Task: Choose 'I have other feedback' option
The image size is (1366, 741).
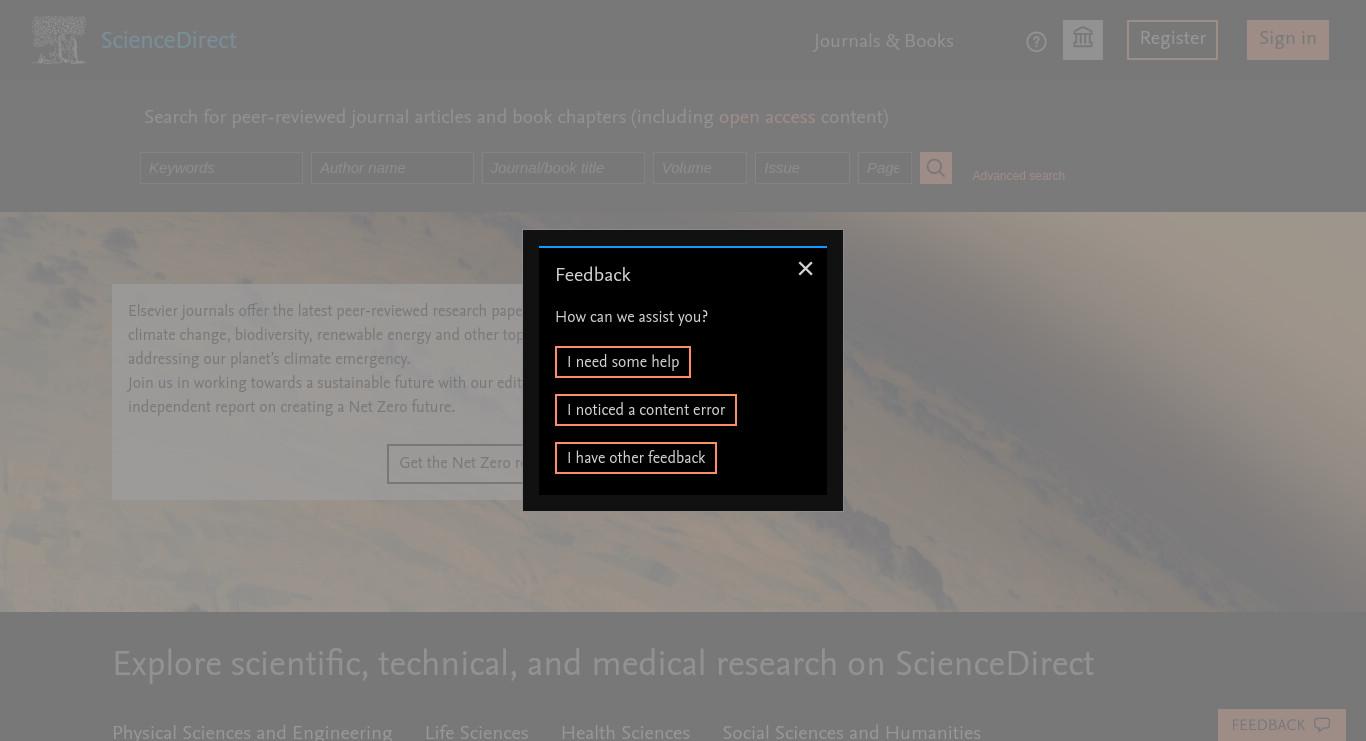Action: [x=636, y=458]
